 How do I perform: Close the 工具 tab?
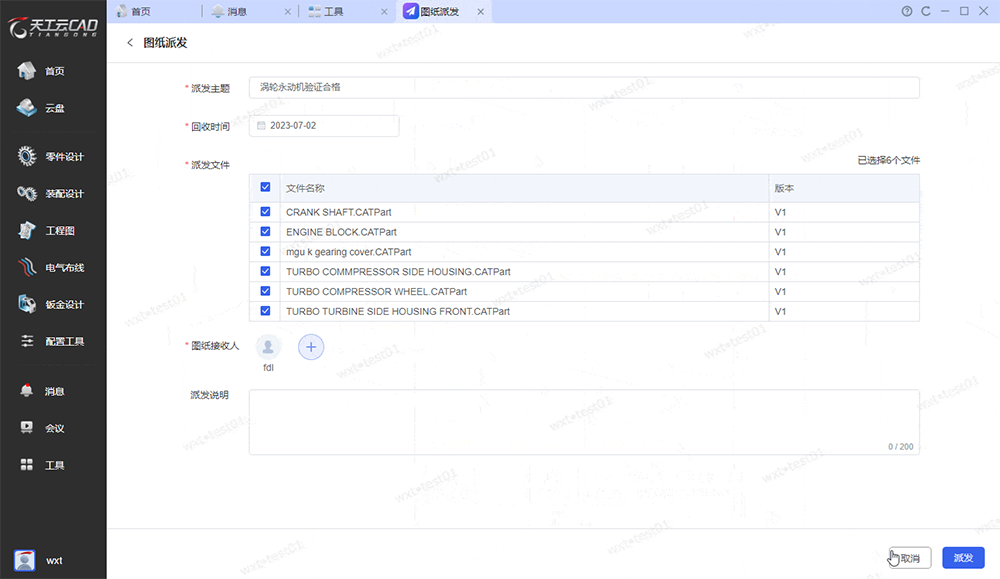click(383, 11)
